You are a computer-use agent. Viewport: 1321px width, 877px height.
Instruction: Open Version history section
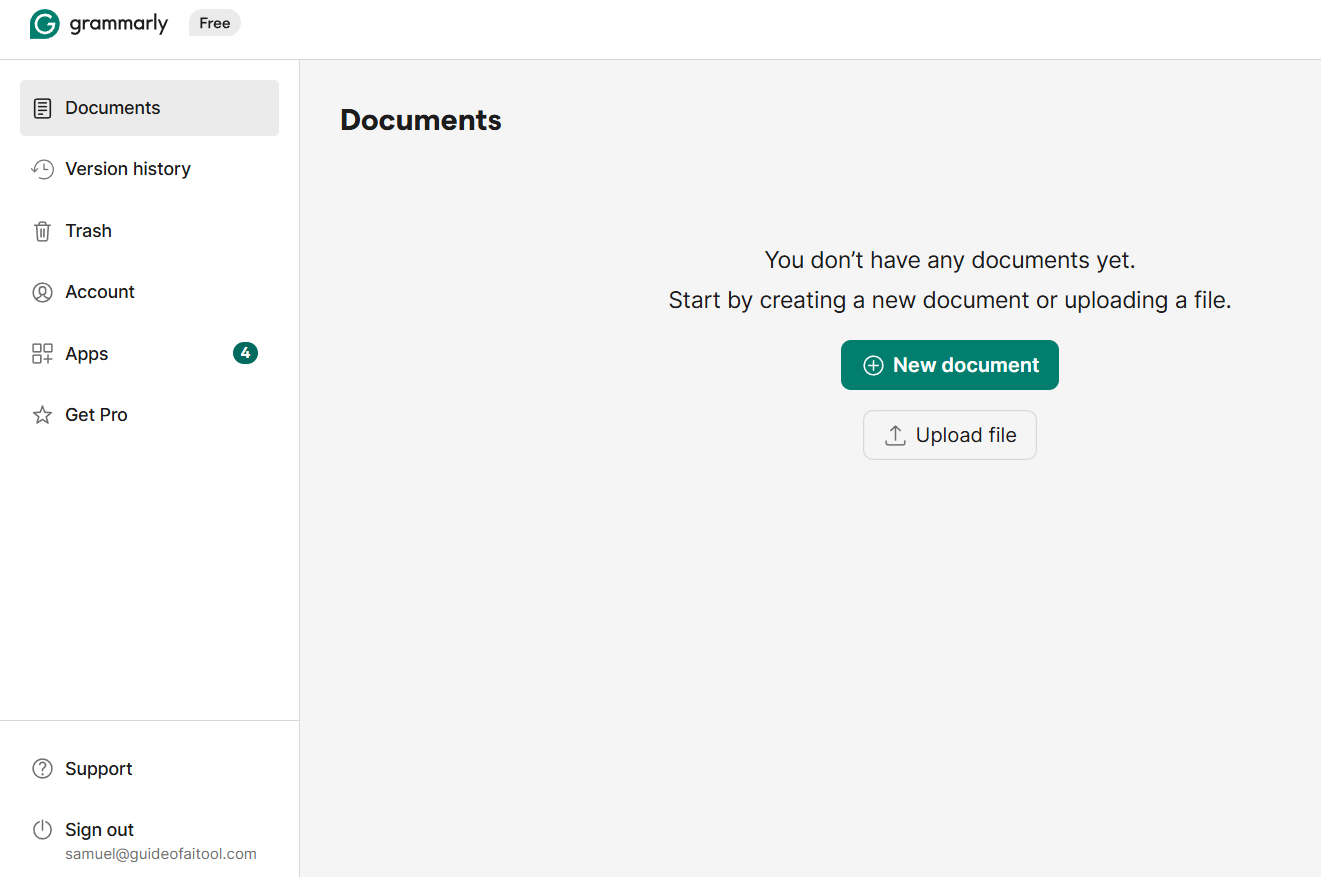149,169
